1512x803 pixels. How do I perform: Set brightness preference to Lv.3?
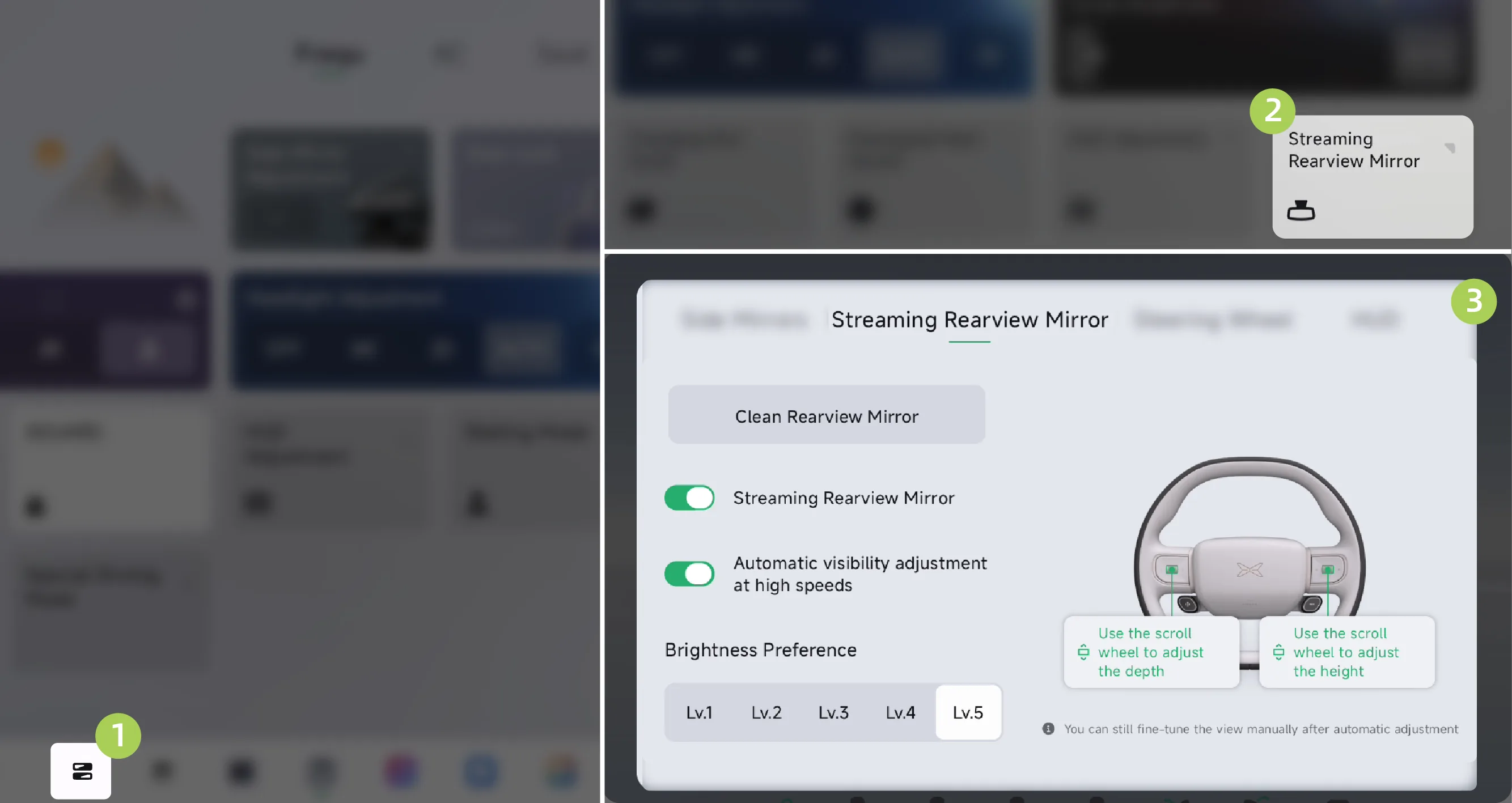tap(833, 712)
